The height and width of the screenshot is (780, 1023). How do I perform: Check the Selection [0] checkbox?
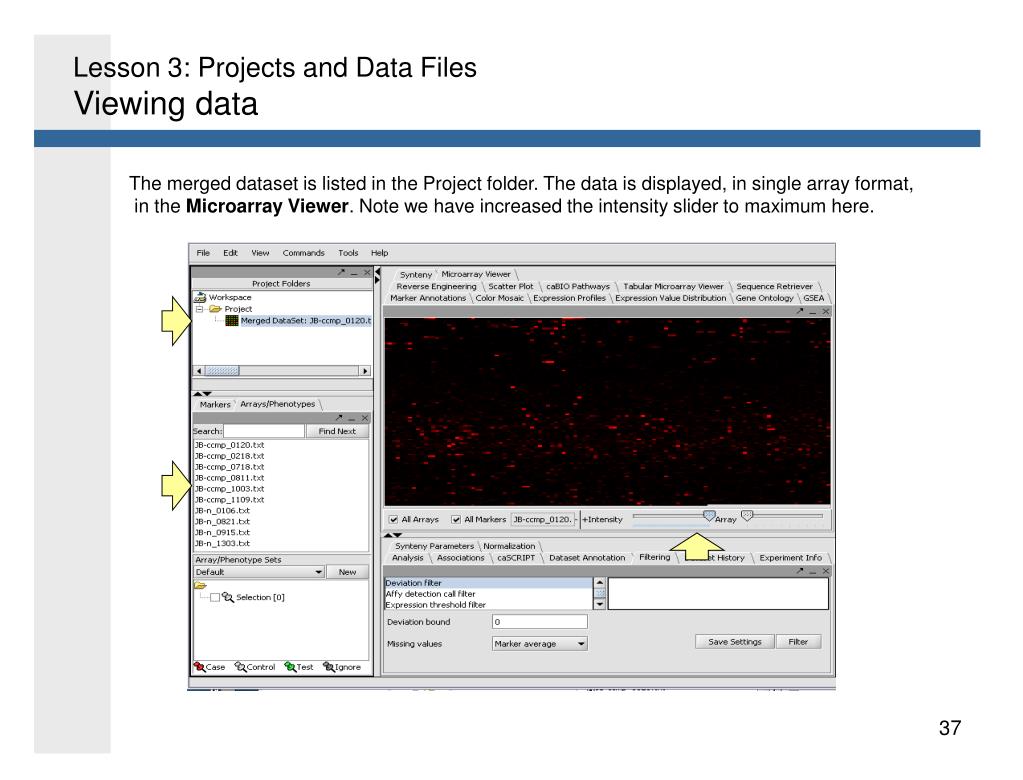(214, 597)
